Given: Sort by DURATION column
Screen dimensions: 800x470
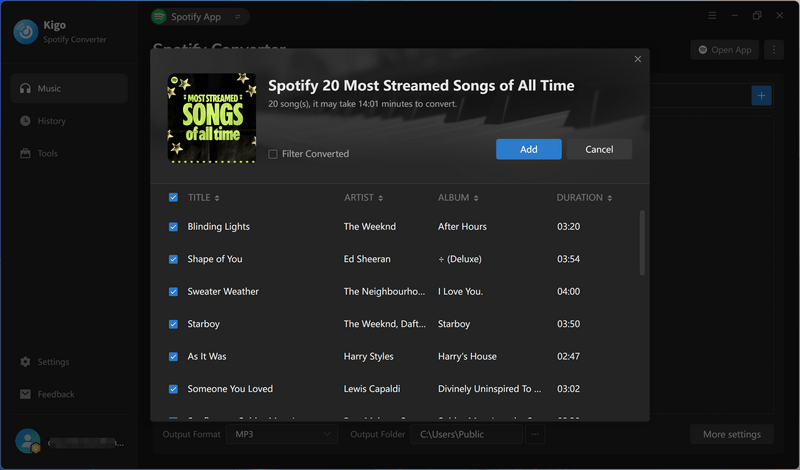Looking at the screenshot, I should point(584,197).
